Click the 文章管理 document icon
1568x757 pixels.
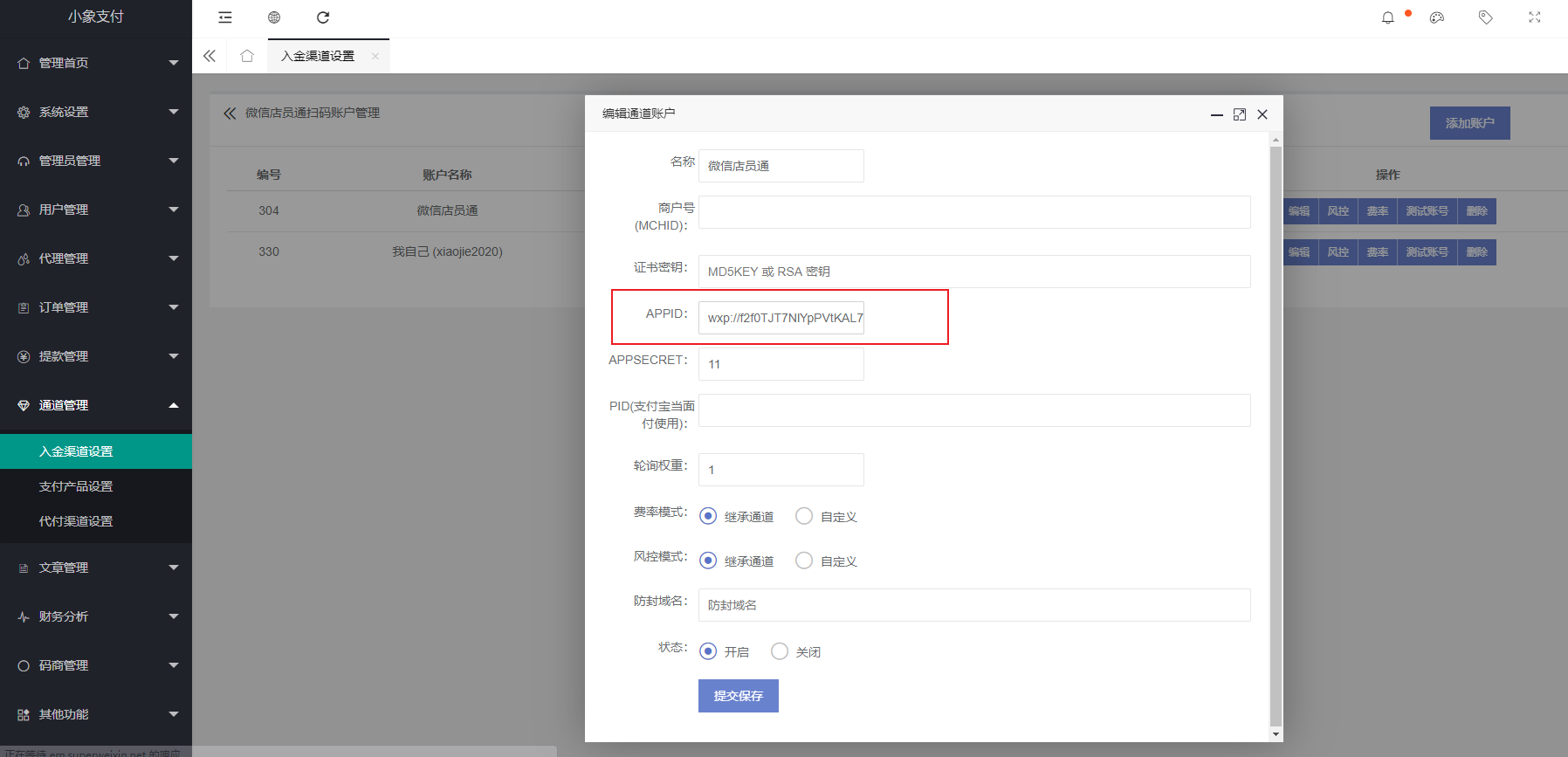[24, 568]
